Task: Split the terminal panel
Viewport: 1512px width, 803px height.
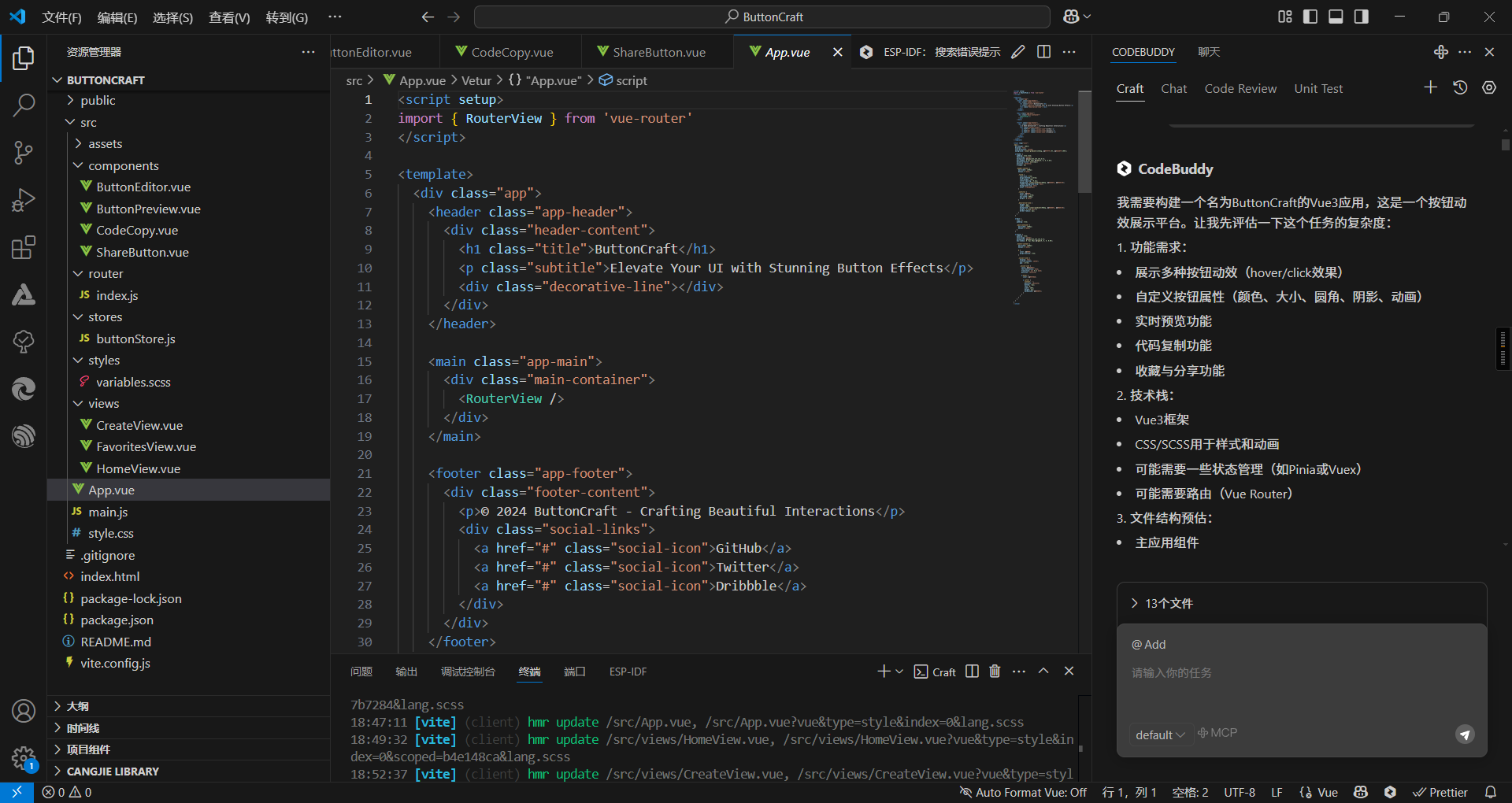Action: [x=972, y=672]
